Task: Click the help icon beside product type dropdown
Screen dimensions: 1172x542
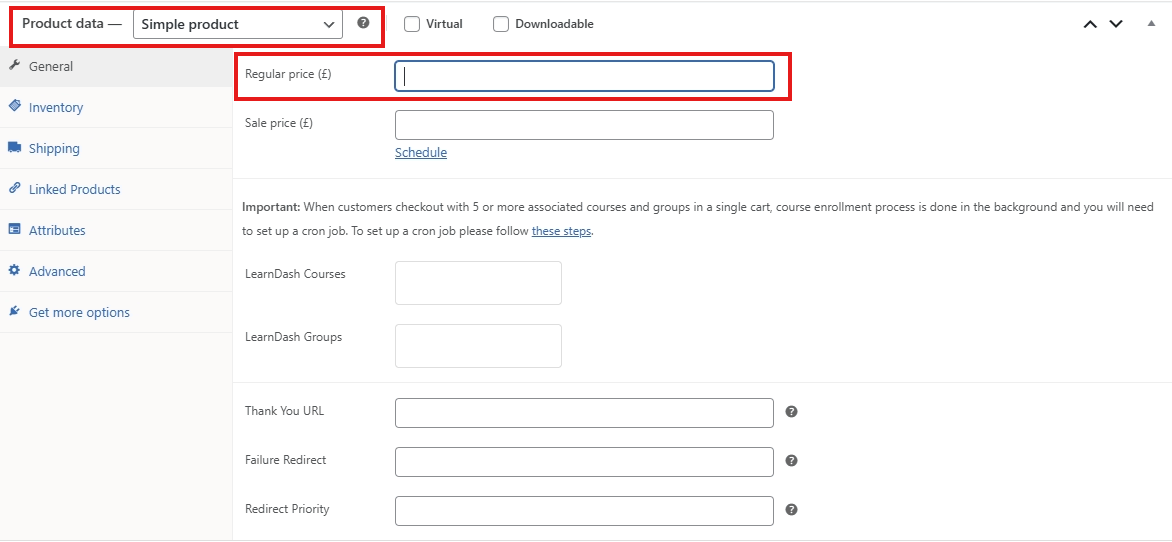Action: 363,22
